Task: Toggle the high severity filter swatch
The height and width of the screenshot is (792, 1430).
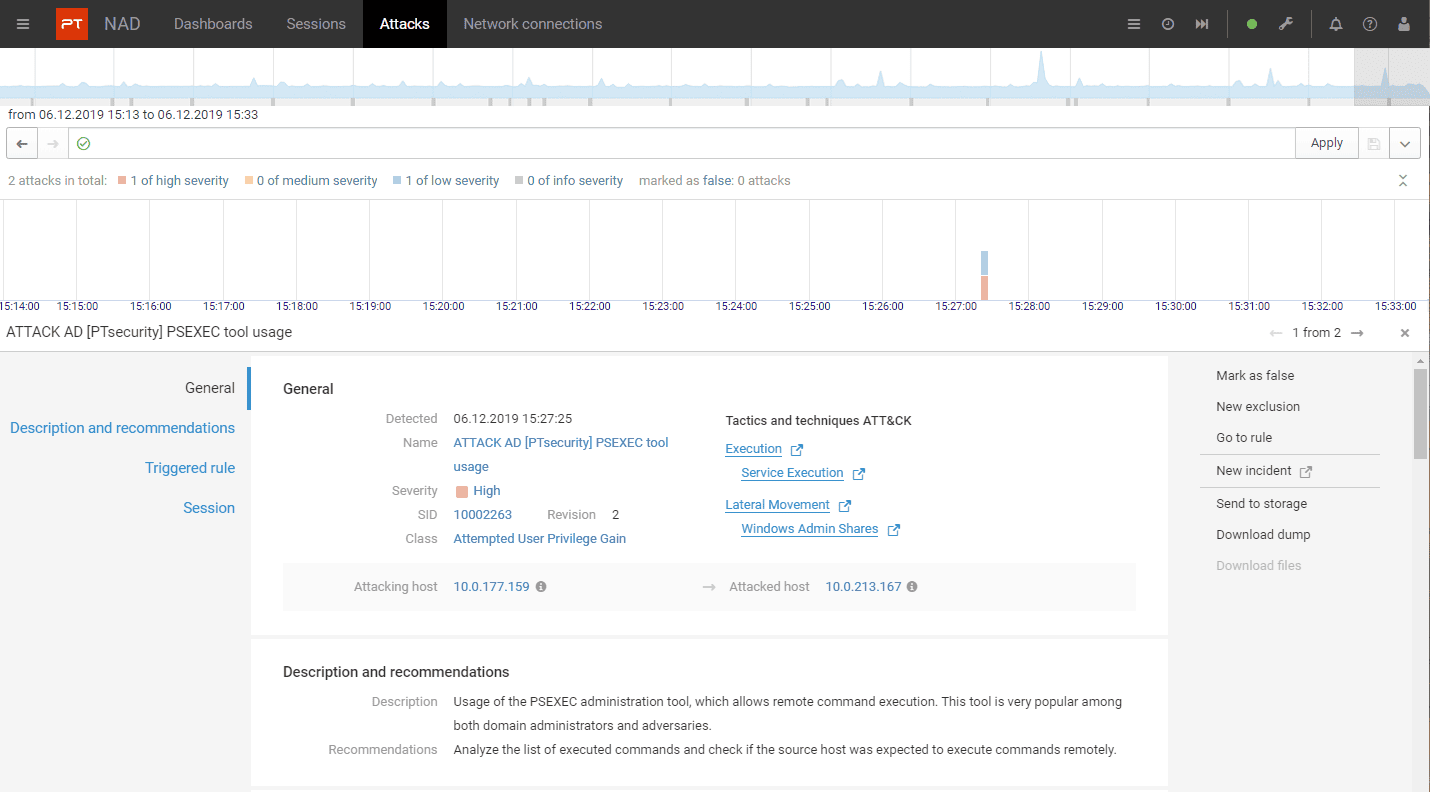Action: point(122,181)
